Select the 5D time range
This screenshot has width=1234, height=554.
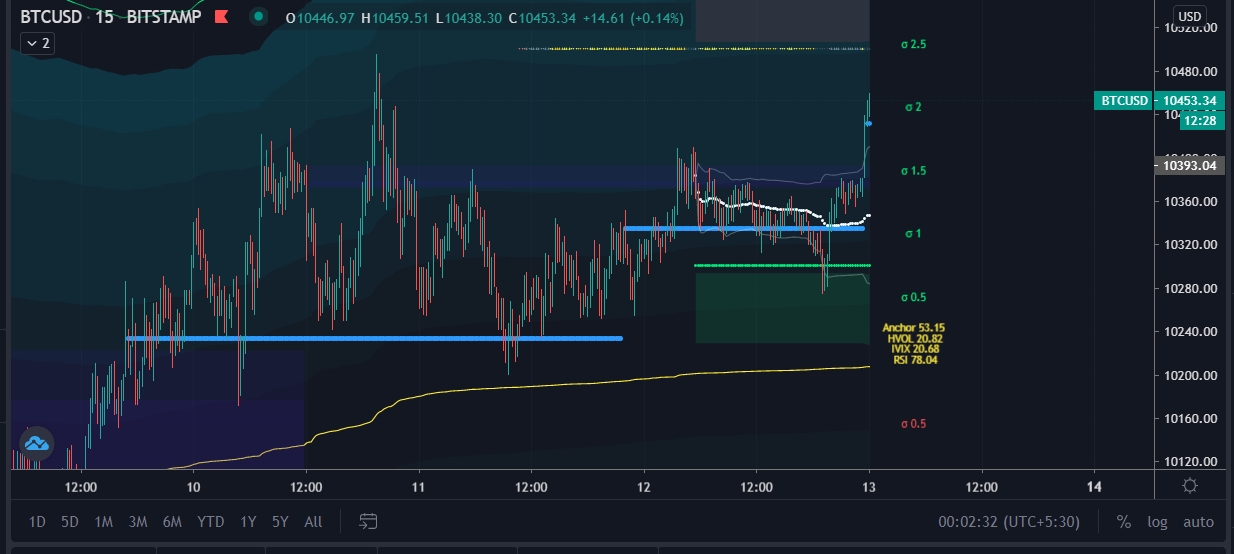69,522
